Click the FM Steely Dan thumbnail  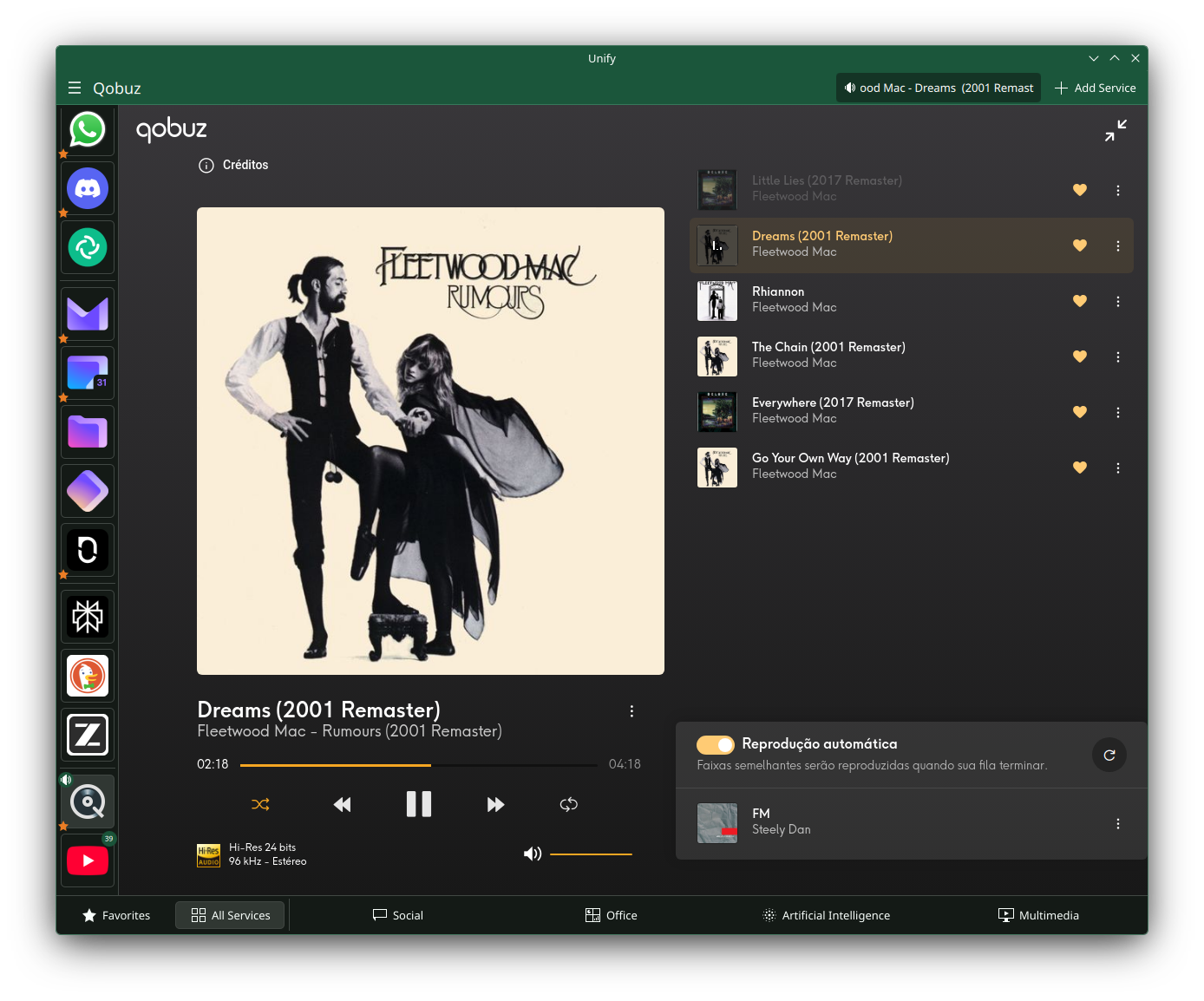[x=717, y=823]
